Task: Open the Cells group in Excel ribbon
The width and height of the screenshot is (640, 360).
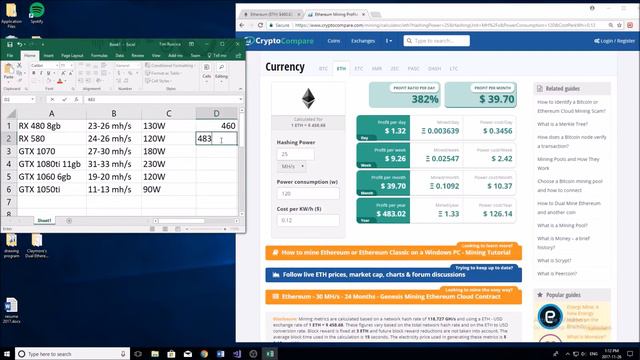Action: click(x=207, y=72)
